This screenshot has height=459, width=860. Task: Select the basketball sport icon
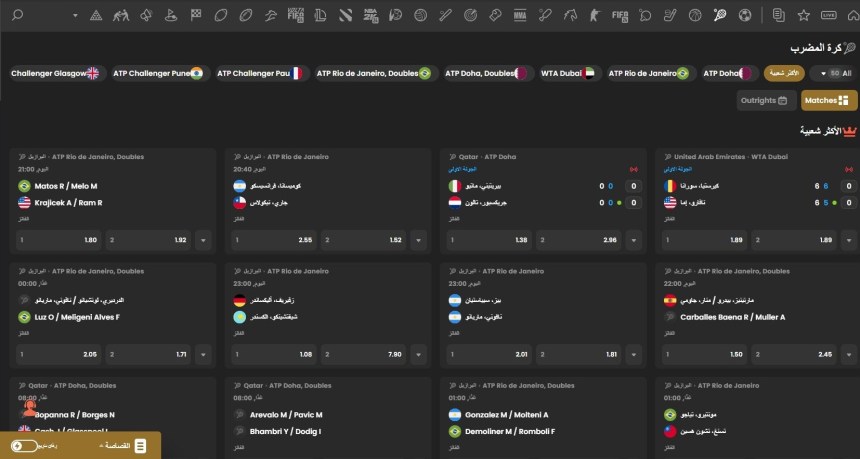pyautogui.click(x=695, y=15)
